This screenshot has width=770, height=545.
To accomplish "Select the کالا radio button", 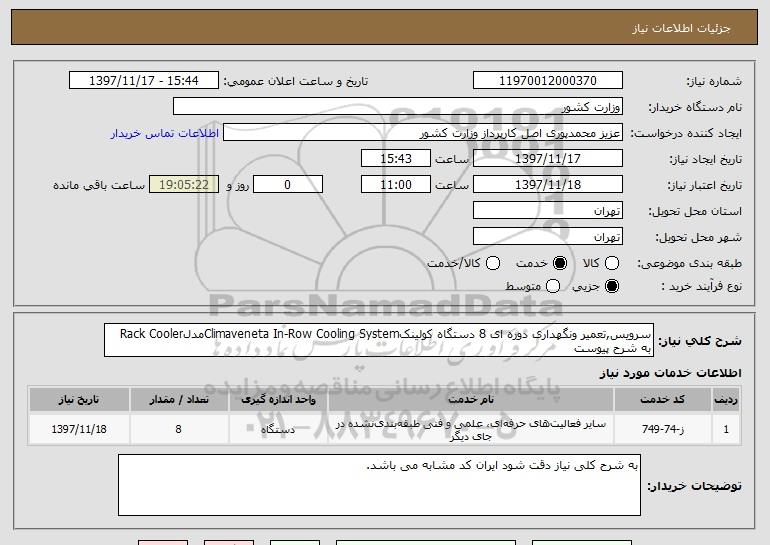I will [611, 263].
